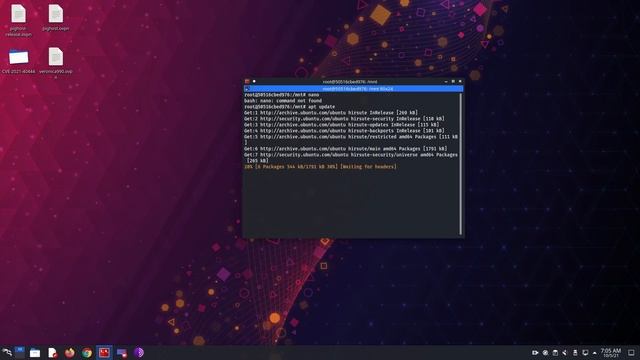
Task: Open the round updates tray icon
Action: (x=545, y=353)
